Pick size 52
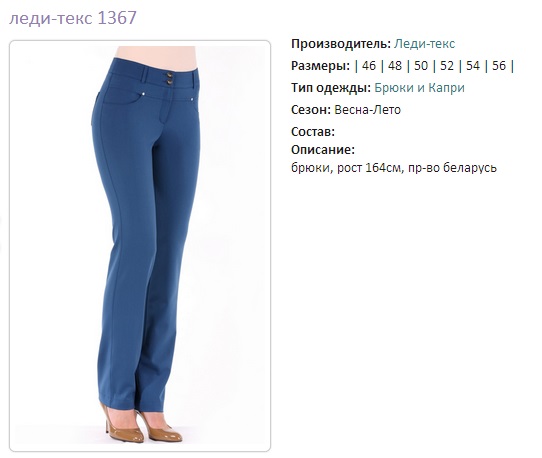 tap(447, 66)
